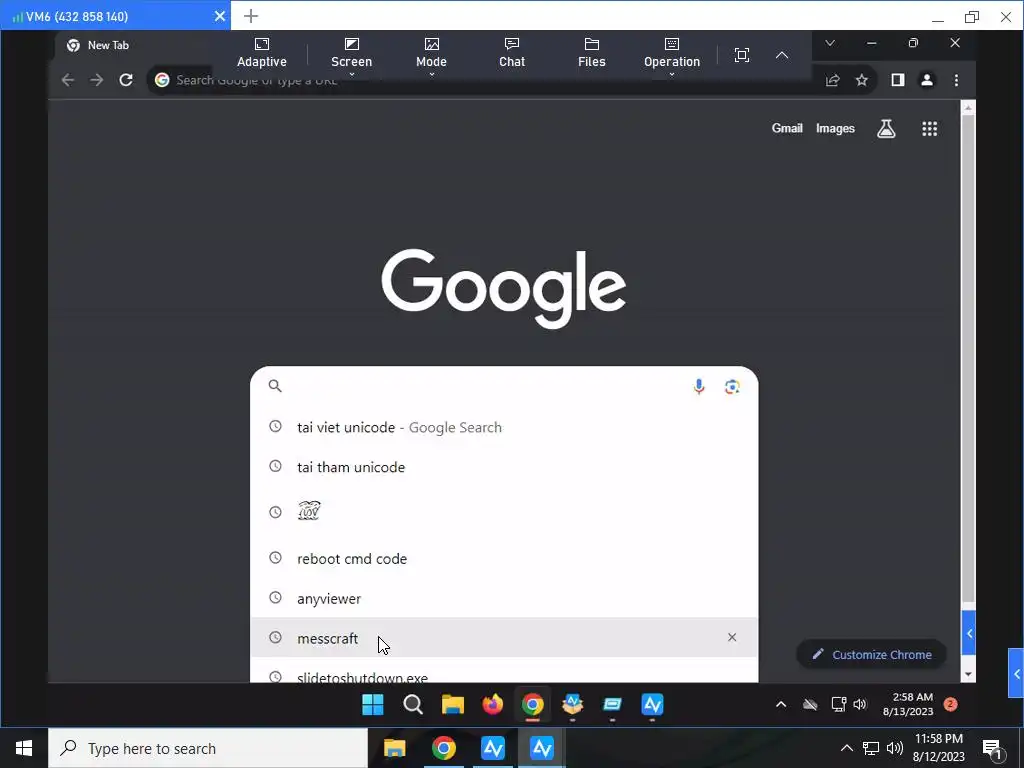Click the share page icon in address bar

[x=832, y=80]
